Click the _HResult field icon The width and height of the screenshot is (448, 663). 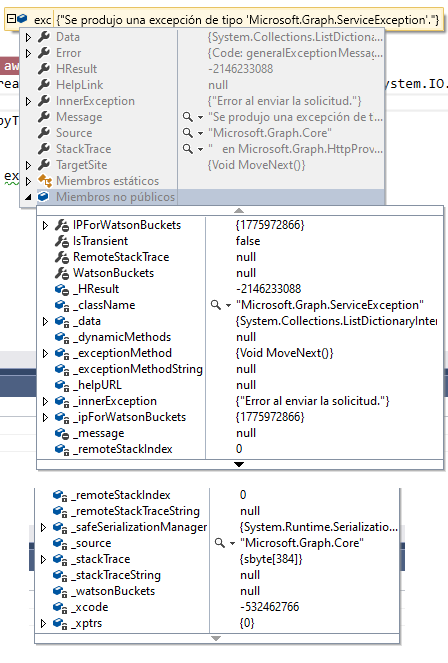point(62,290)
